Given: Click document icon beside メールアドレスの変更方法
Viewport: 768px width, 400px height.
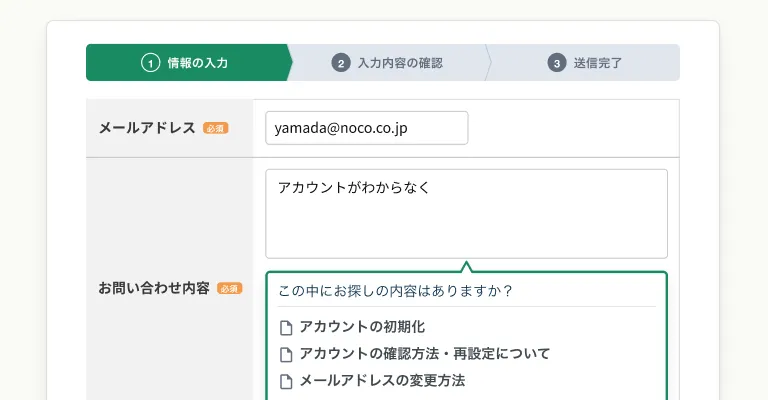Looking at the screenshot, I should pyautogui.click(x=286, y=381).
